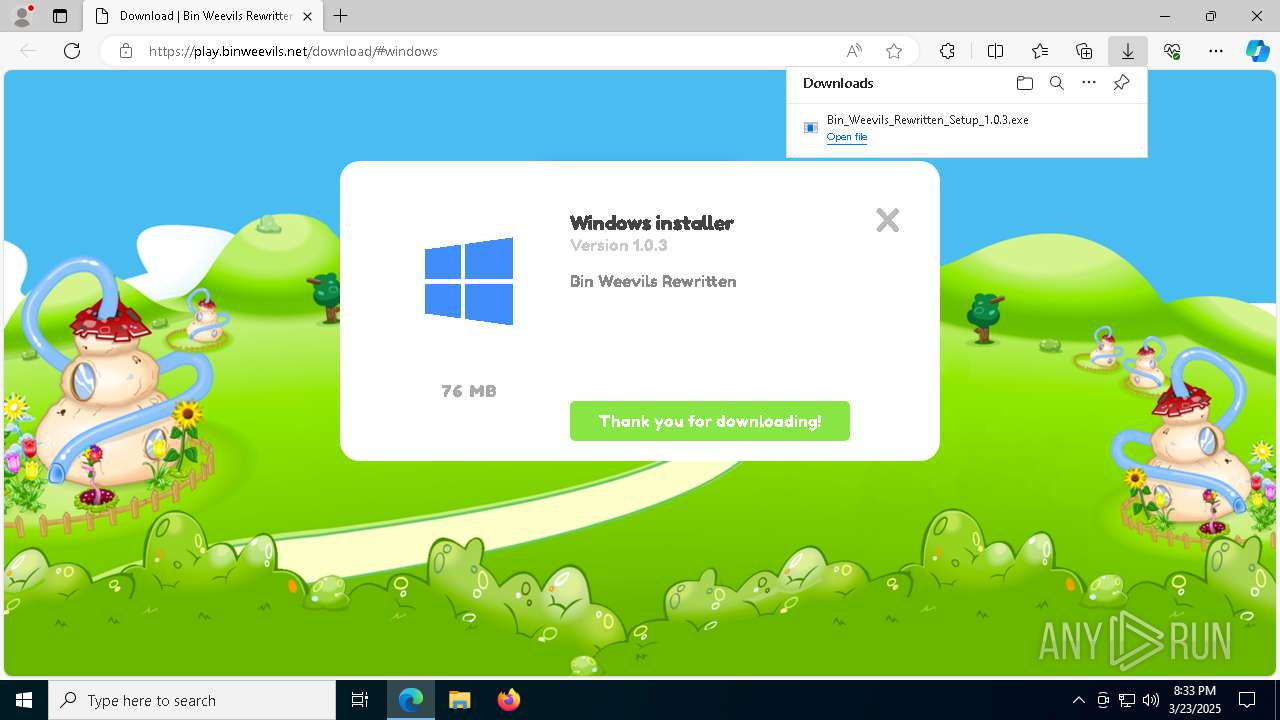This screenshot has height=720, width=1280.
Task: Pin the Downloads panel
Action: pyautogui.click(x=1121, y=83)
